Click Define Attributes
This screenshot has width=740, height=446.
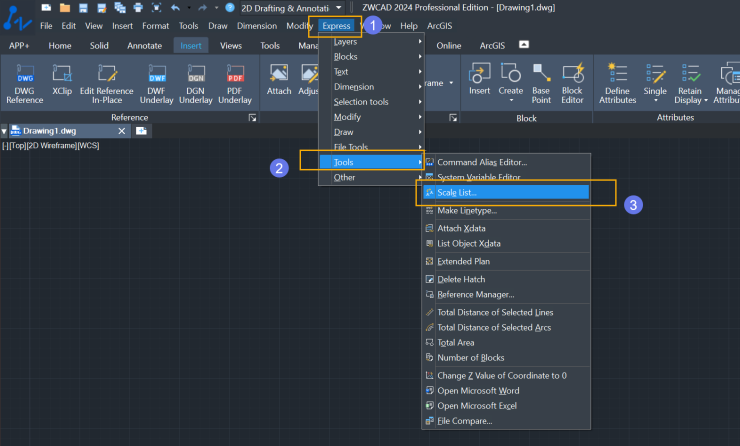[x=618, y=84]
